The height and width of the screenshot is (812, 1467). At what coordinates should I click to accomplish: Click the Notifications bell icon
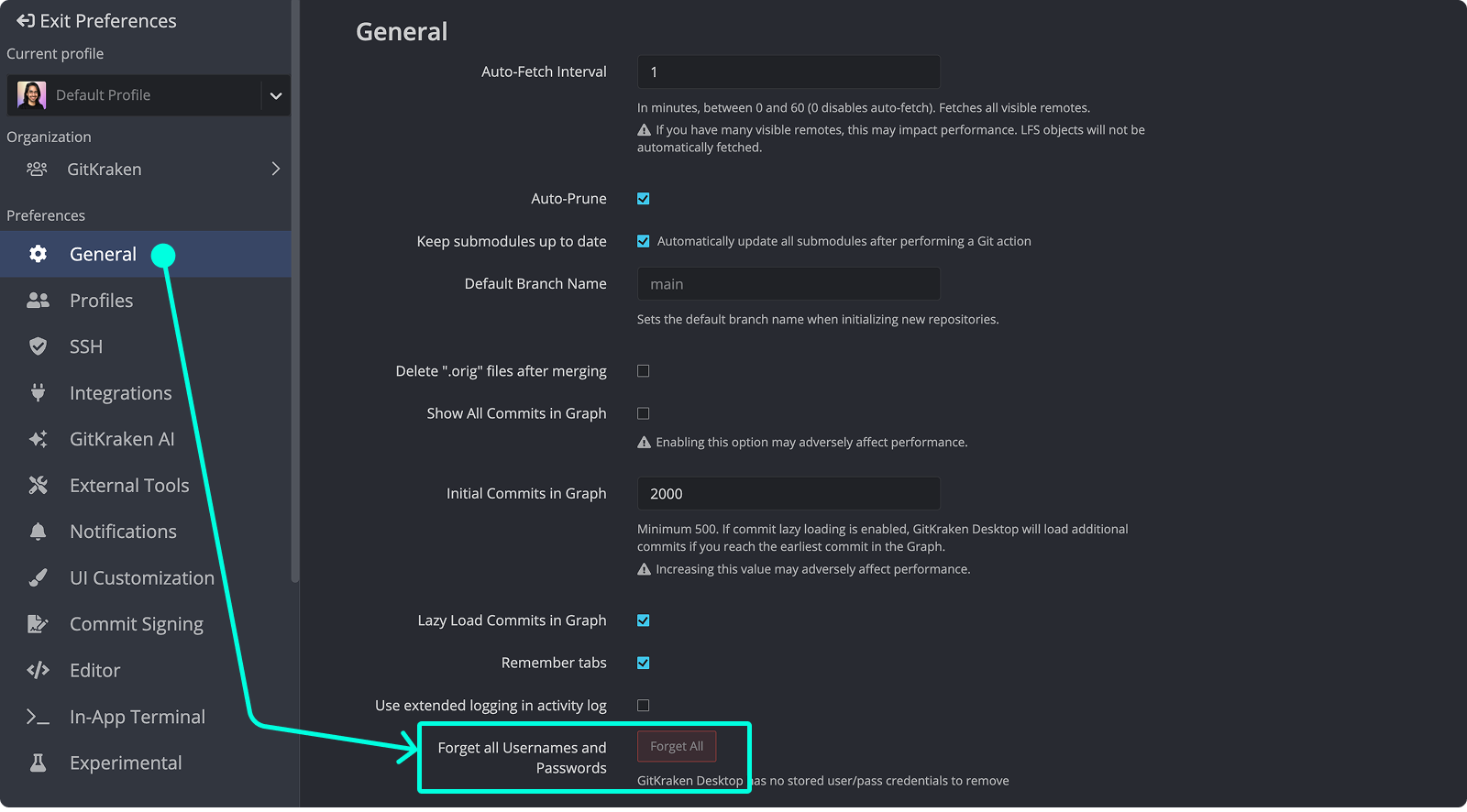[38, 531]
